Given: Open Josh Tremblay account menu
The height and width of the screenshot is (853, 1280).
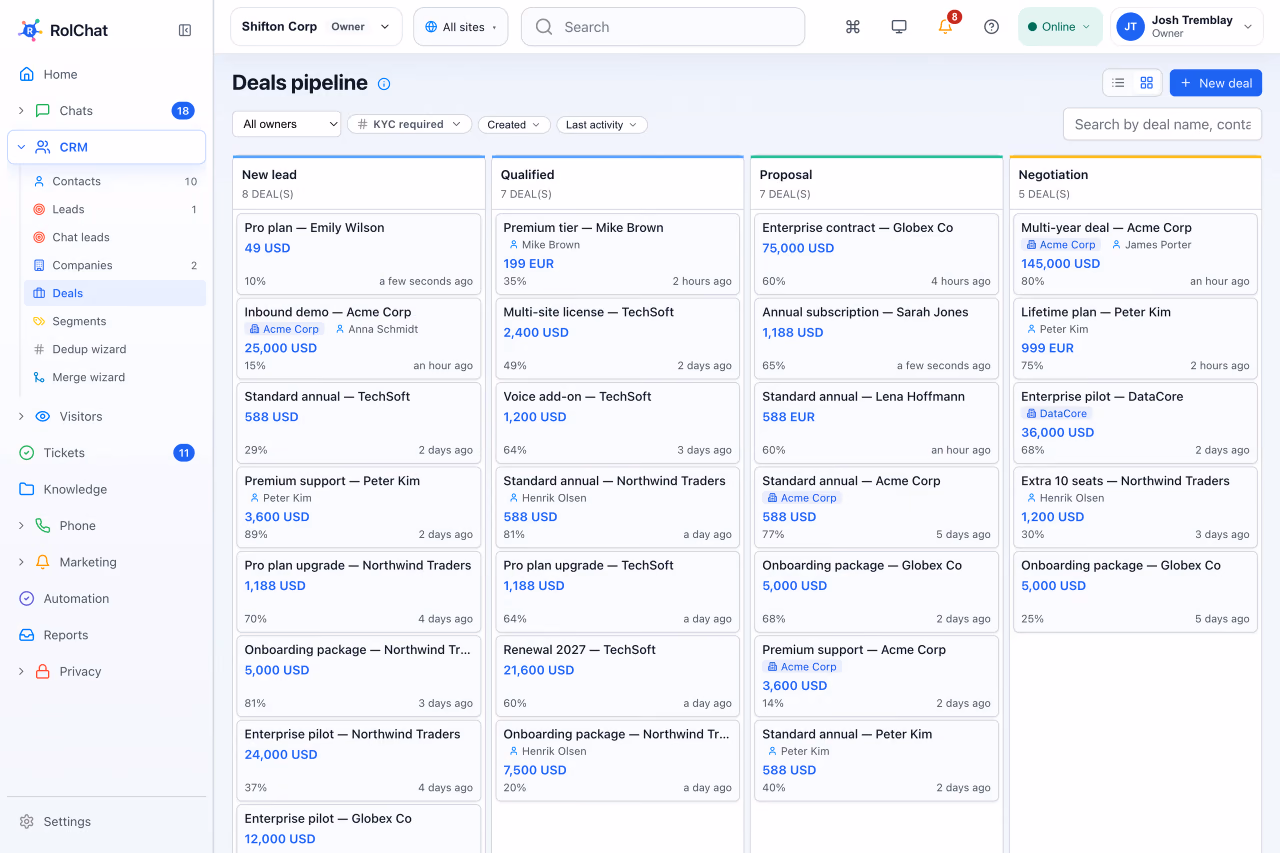Looking at the screenshot, I should pyautogui.click(x=1186, y=27).
